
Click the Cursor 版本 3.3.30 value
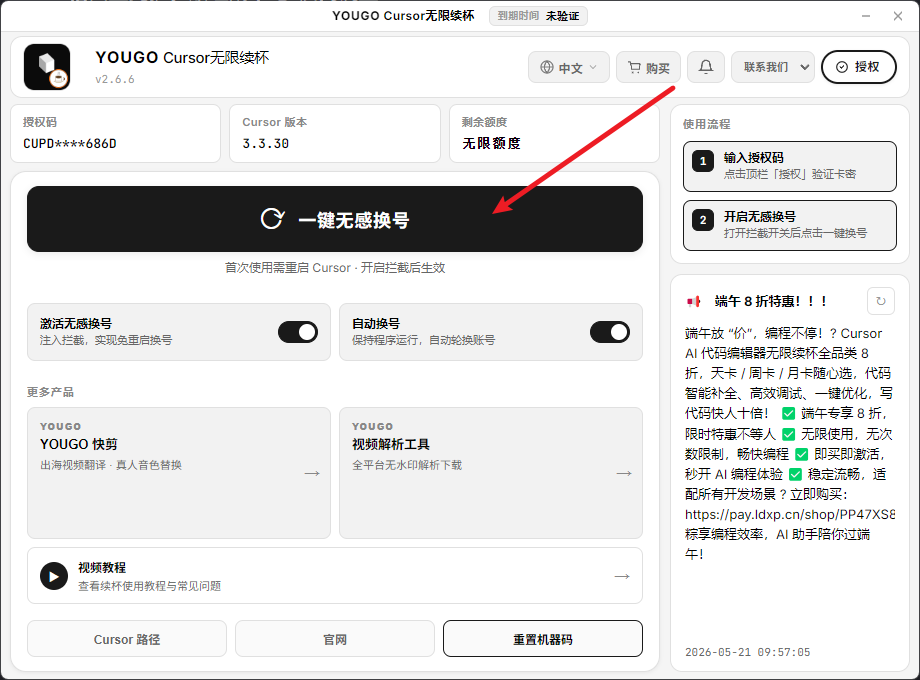266,144
